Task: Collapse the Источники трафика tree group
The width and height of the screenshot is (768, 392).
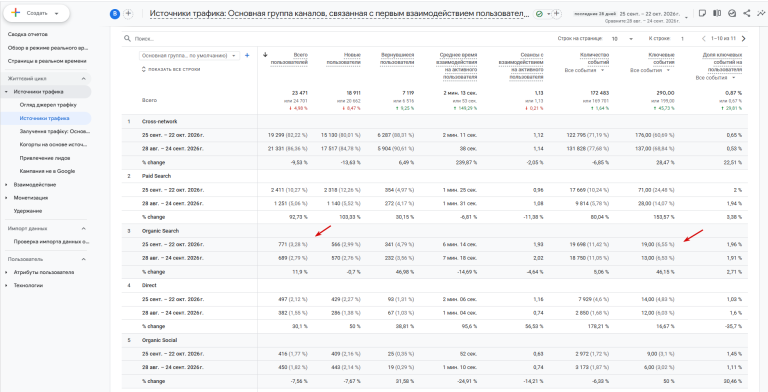Action: 5,92
